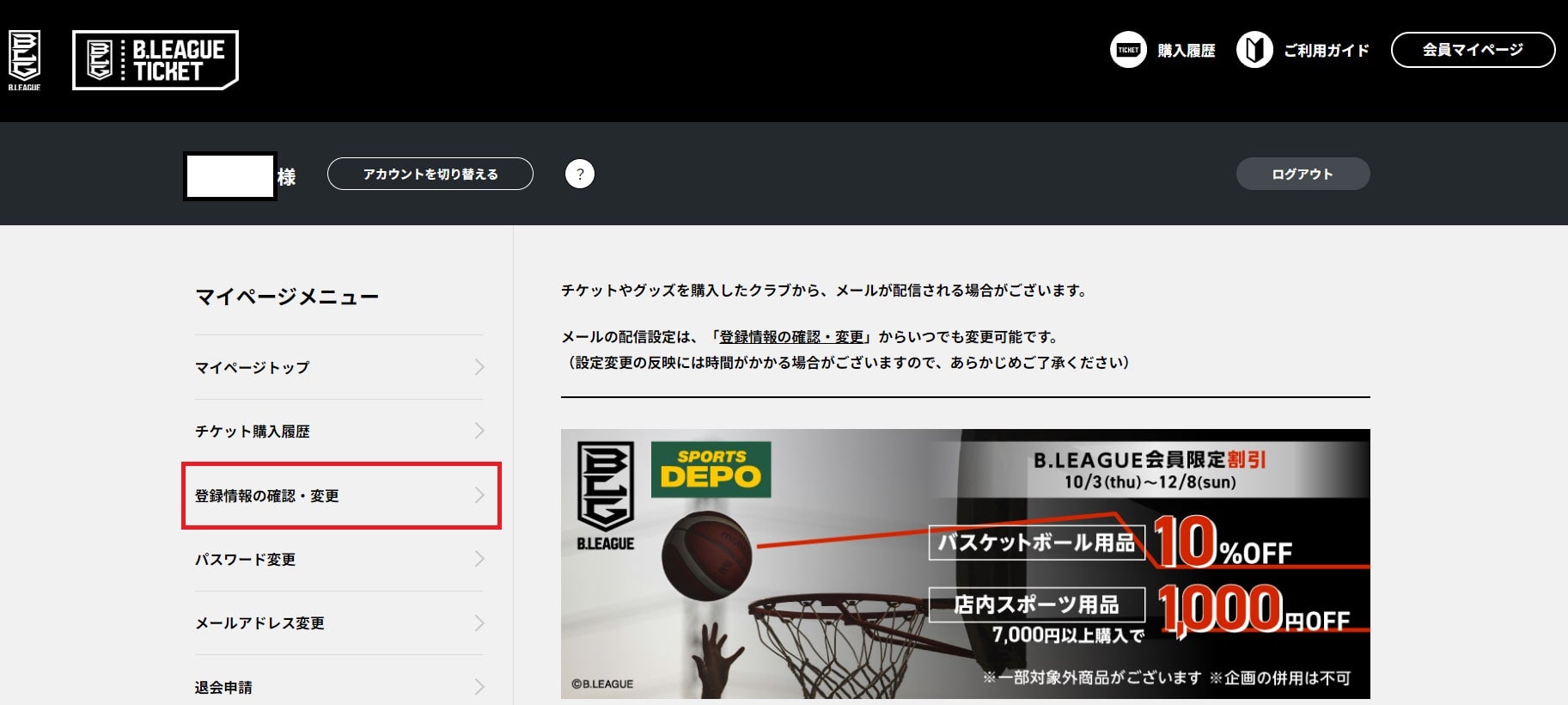Click chevron arrow next to 登録情報の確認・変更
The height and width of the screenshot is (705, 1568).
coord(479,495)
